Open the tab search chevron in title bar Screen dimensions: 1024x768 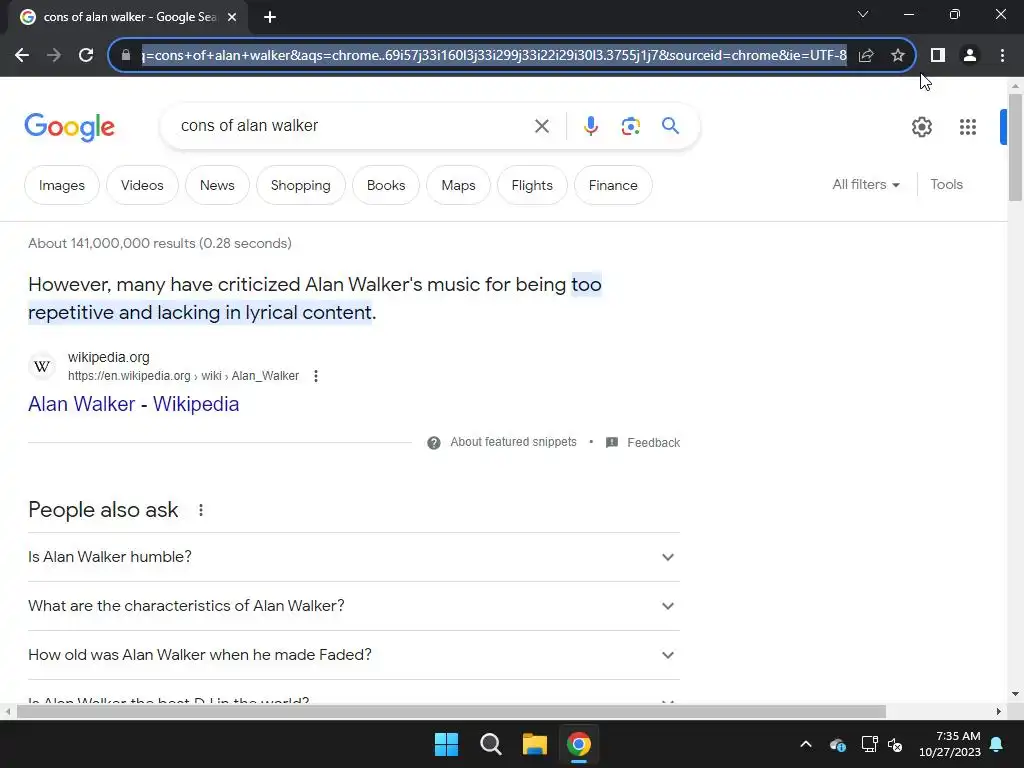click(x=863, y=14)
